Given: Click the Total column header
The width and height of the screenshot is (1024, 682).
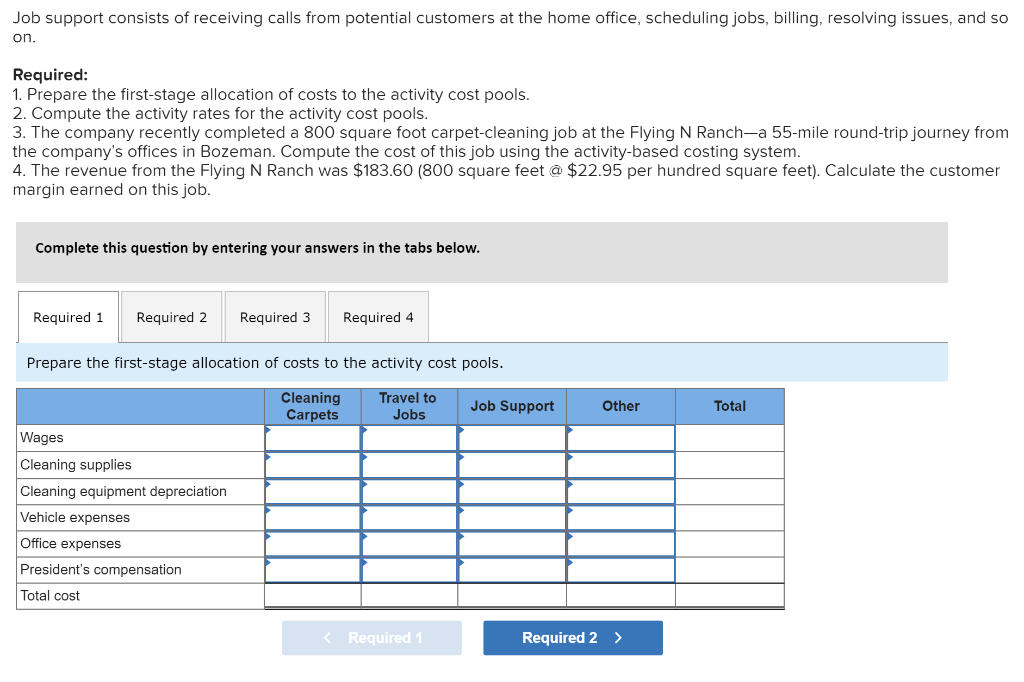Looking at the screenshot, I should pyautogui.click(x=730, y=406).
